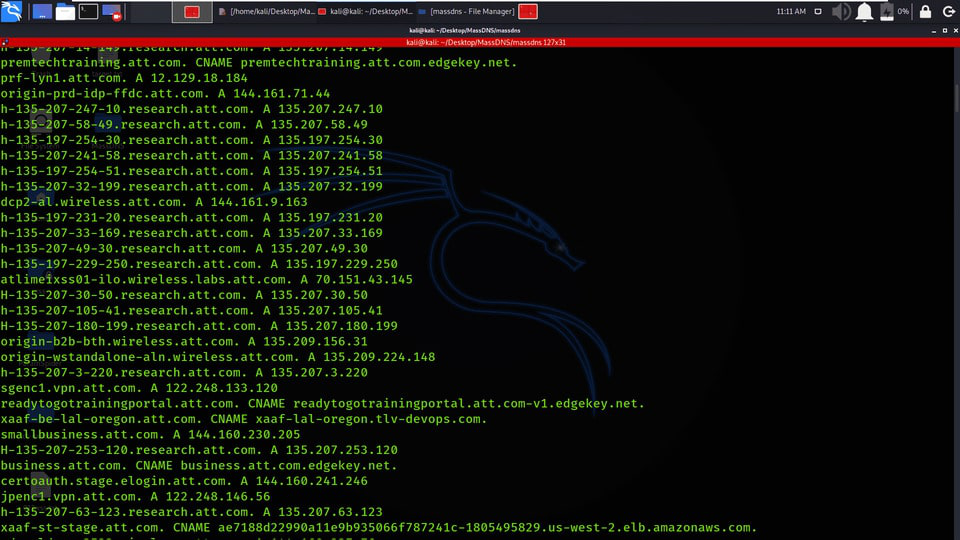
Task: Click h-135-207-32-199.research.att.com line
Action: click(191, 187)
